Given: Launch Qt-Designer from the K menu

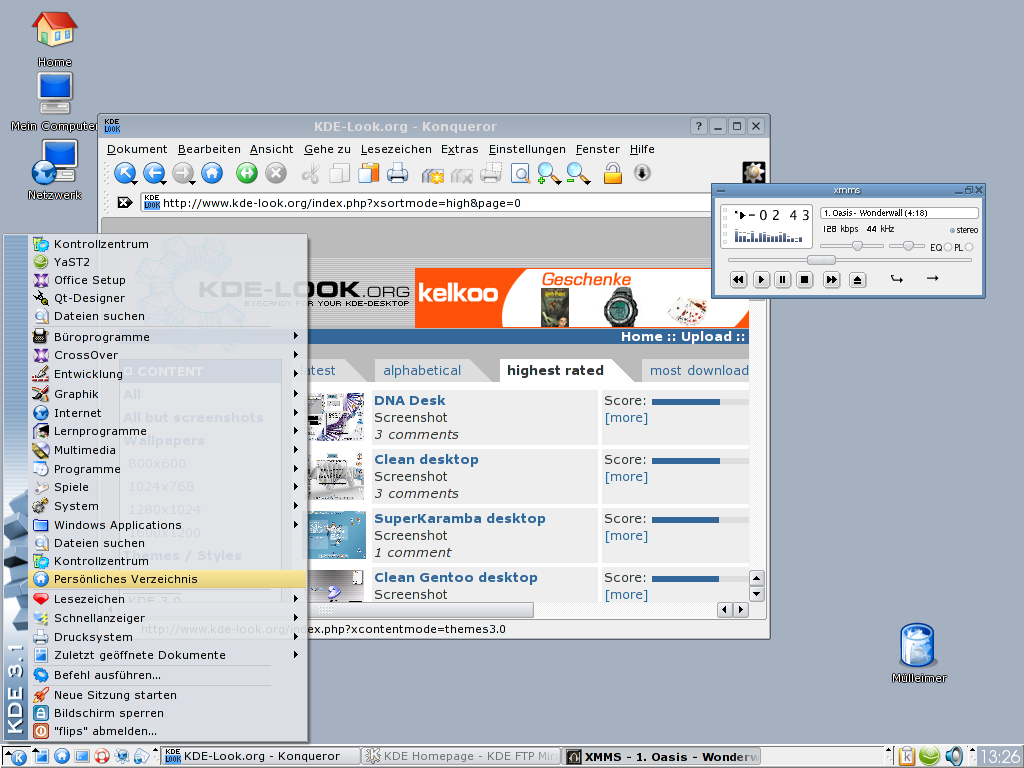Looking at the screenshot, I should point(168,298).
